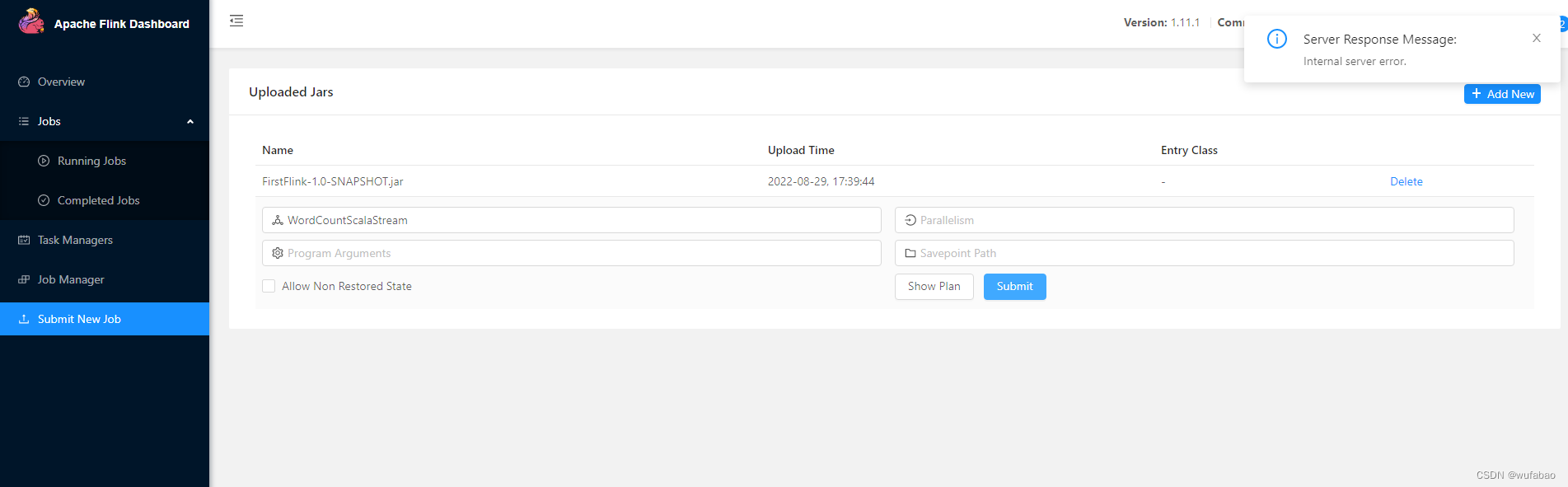Enable Allow Non Restored State checkbox
Image resolution: width=1568 pixels, height=487 pixels.
tap(269, 286)
